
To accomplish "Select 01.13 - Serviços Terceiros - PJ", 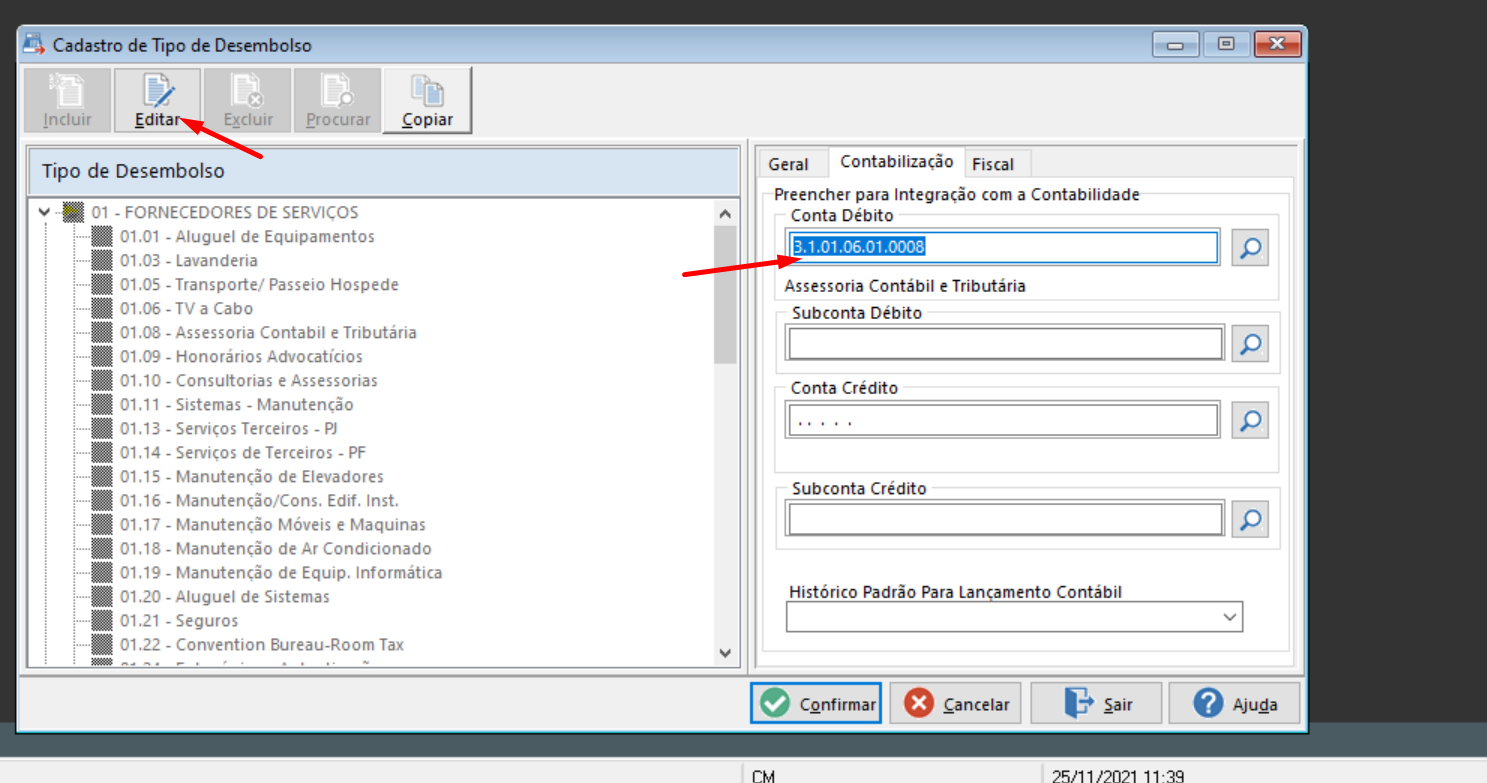I will click(229, 428).
